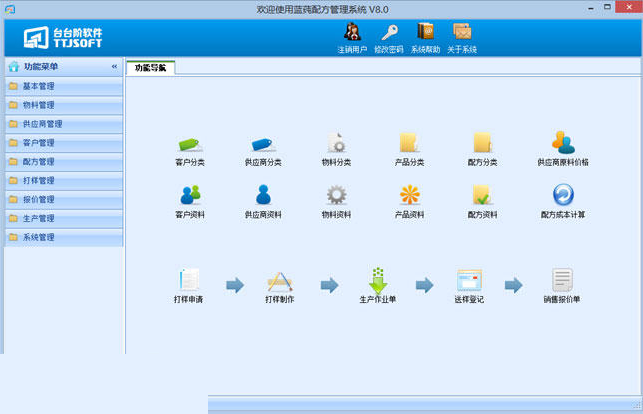Screen dimensions: 643x414
Task: Click the 功能菜单 home icon
Action: [x=14, y=66]
